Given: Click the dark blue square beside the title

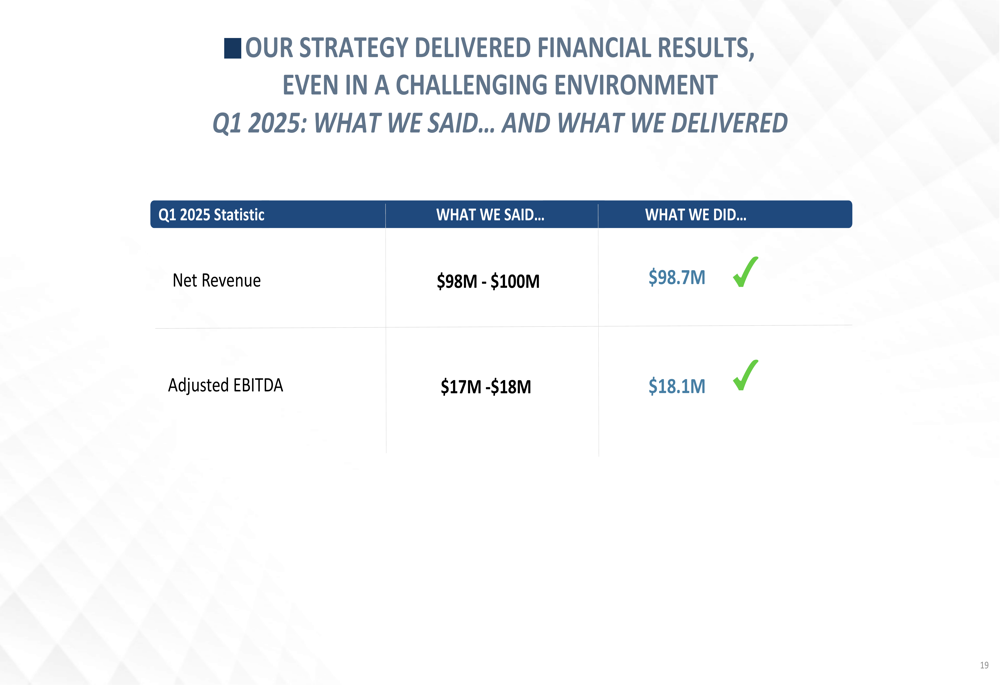Looking at the screenshot, I should pyautogui.click(x=232, y=48).
